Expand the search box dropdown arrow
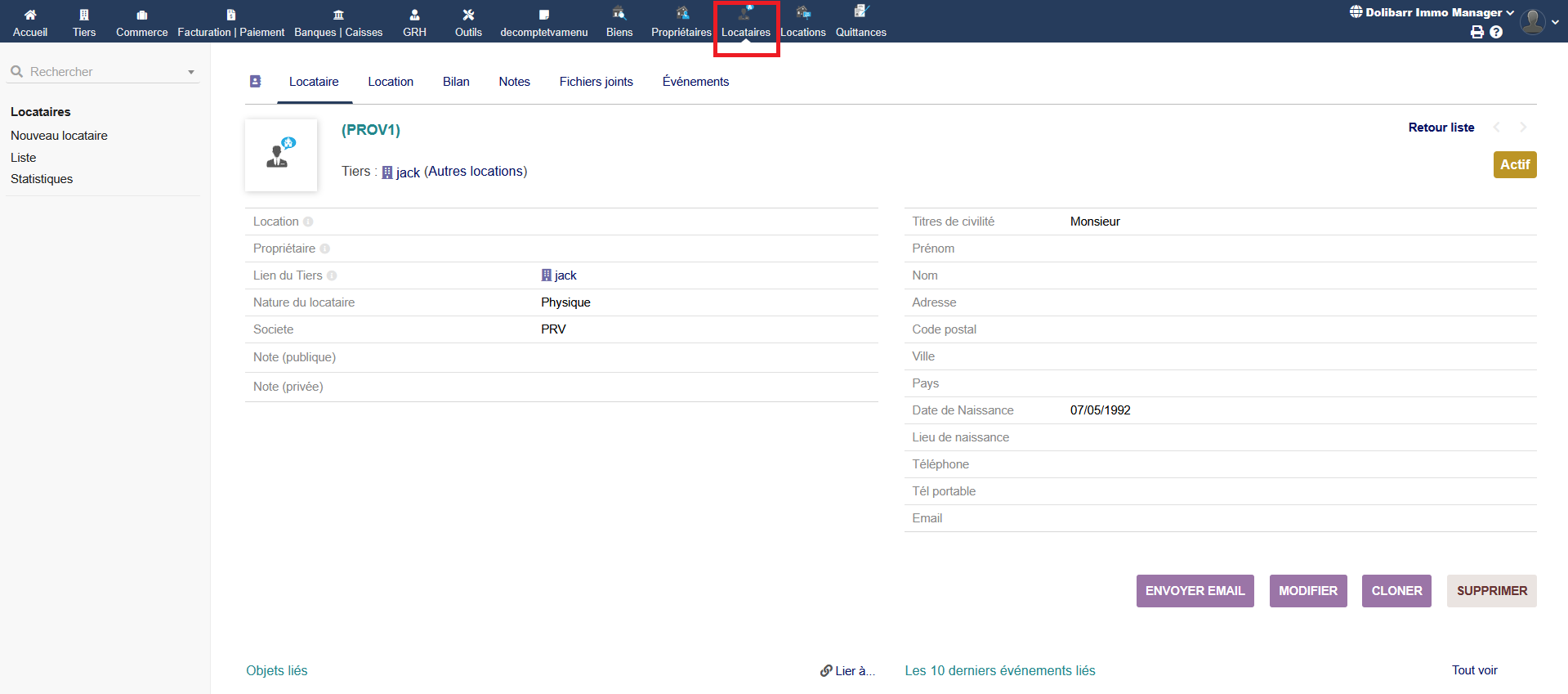The width and height of the screenshot is (1568, 694). coord(191,72)
